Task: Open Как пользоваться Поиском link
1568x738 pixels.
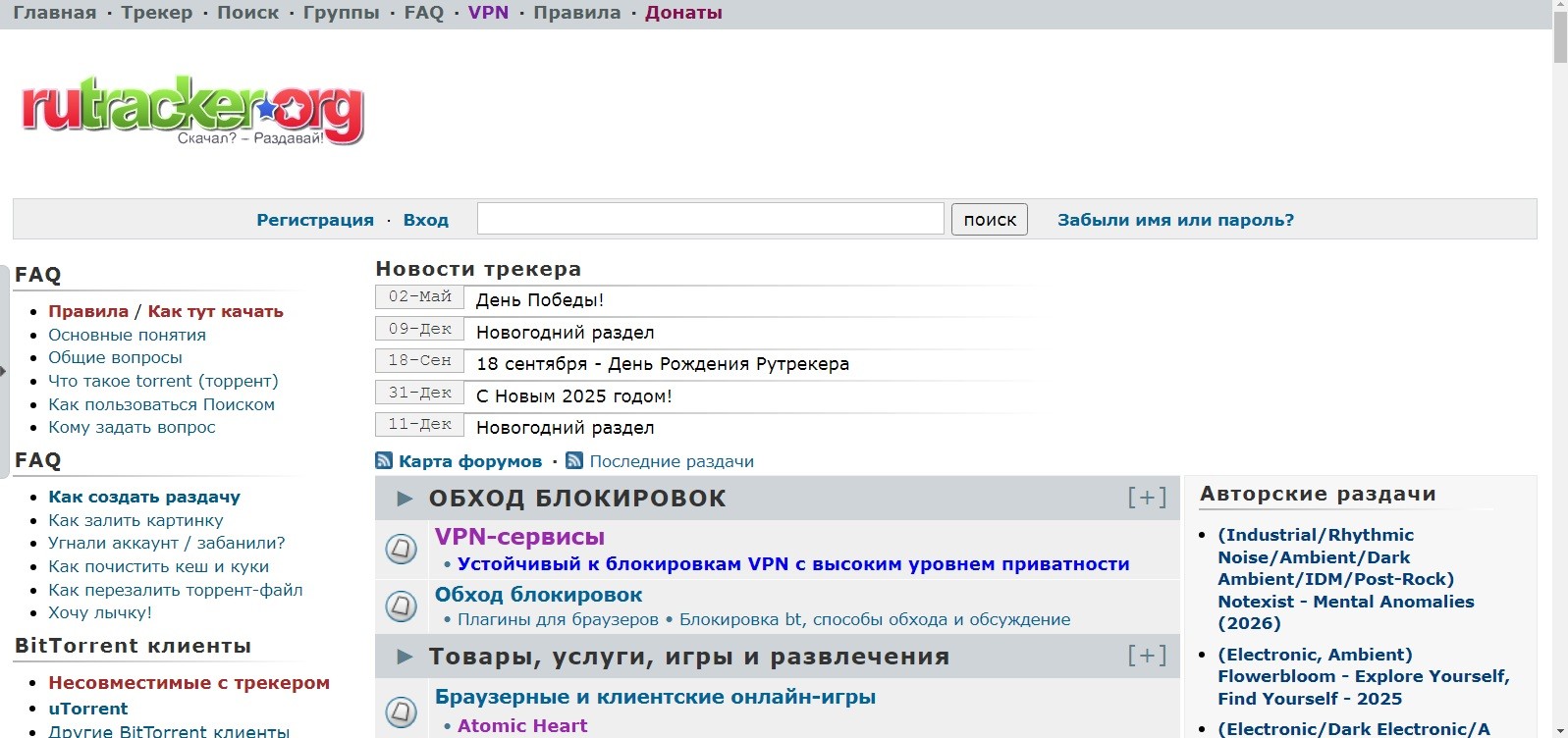Action: point(161,404)
